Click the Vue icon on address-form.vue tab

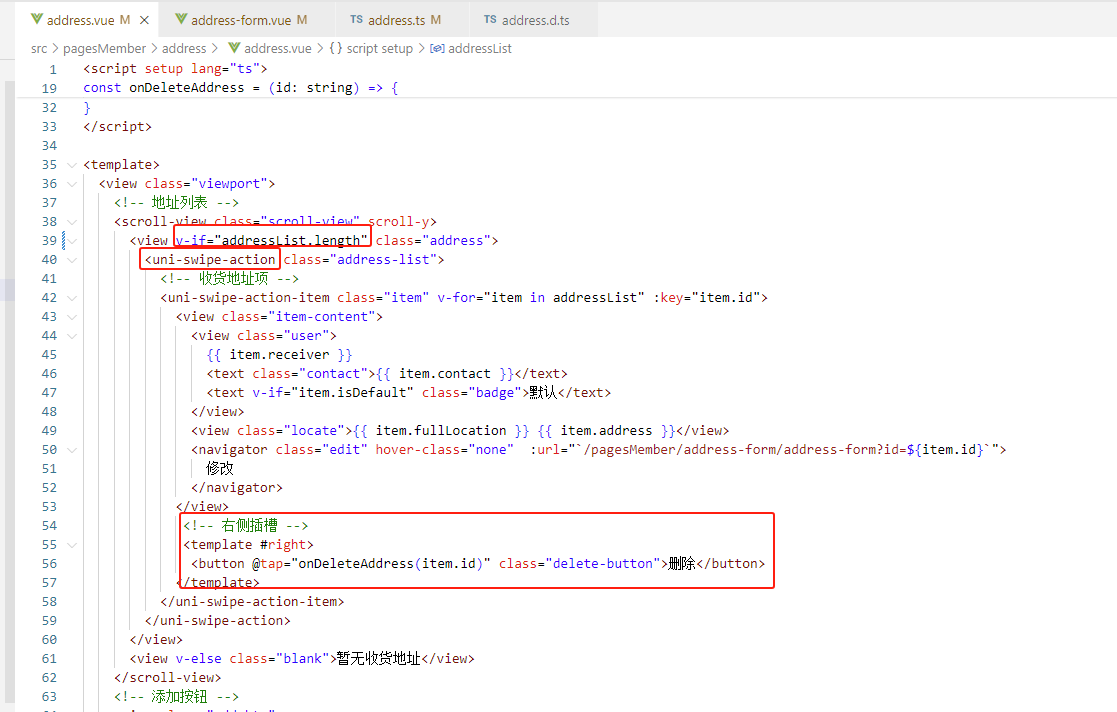click(181, 19)
